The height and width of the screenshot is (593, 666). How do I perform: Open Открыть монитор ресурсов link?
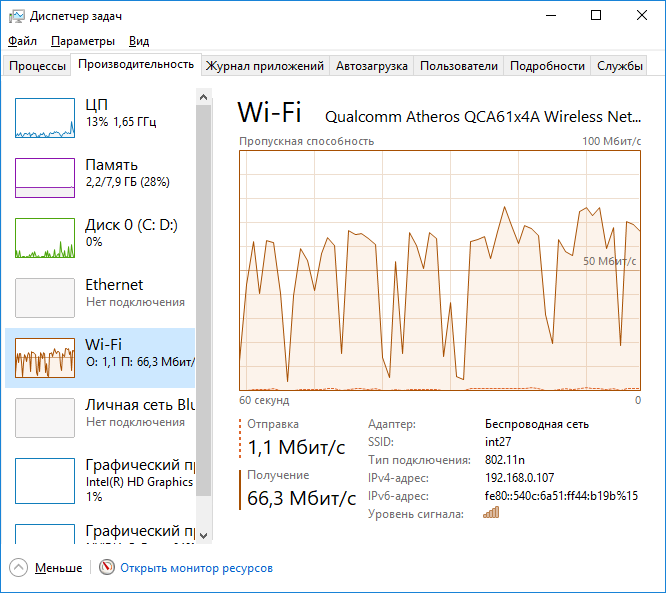[x=196, y=568]
